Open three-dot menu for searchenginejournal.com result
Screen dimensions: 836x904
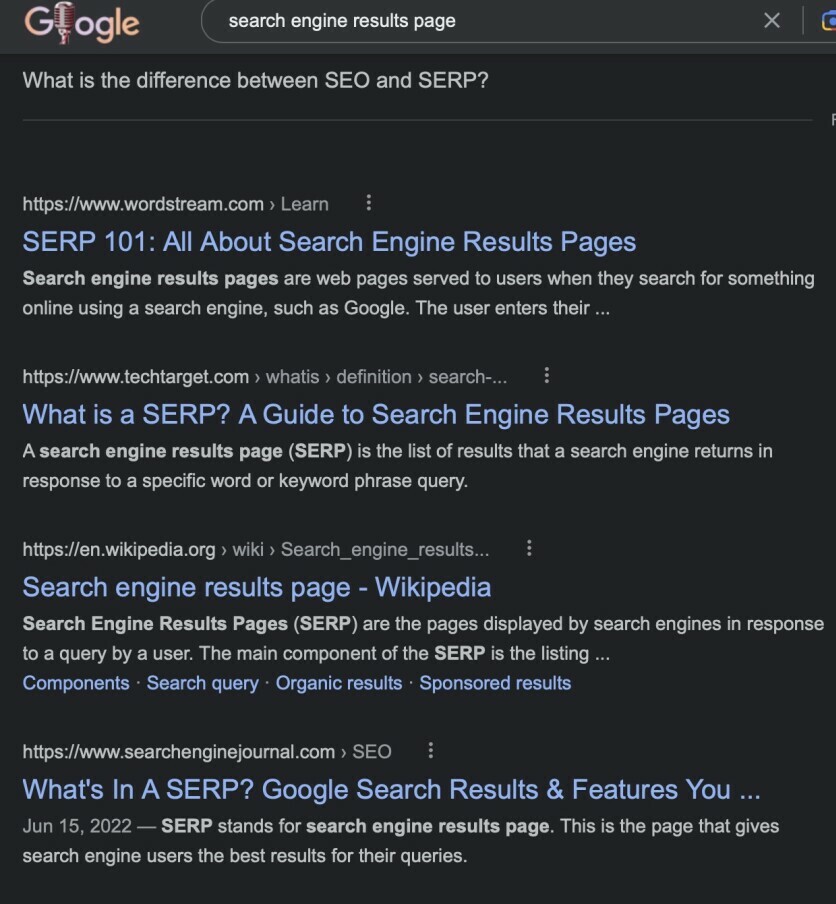click(430, 750)
